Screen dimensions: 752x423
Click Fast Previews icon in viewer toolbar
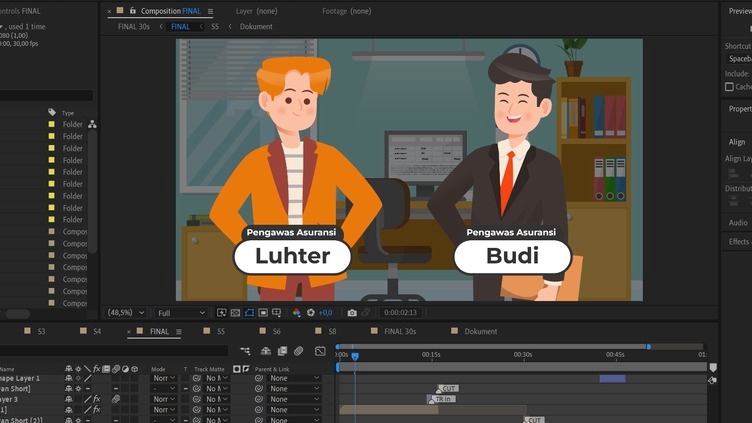click(221, 313)
